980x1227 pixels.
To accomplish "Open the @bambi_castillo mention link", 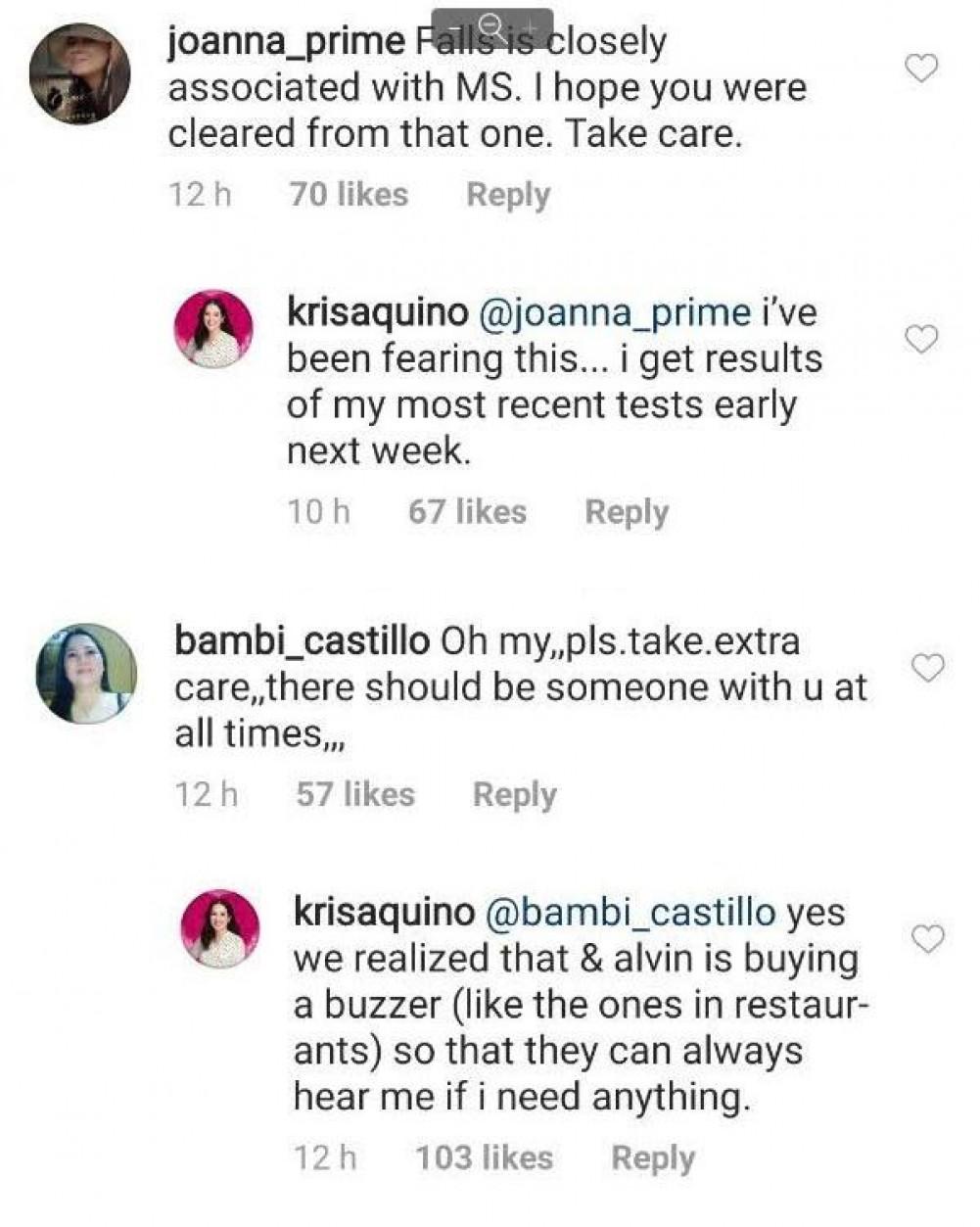I will point(630,912).
